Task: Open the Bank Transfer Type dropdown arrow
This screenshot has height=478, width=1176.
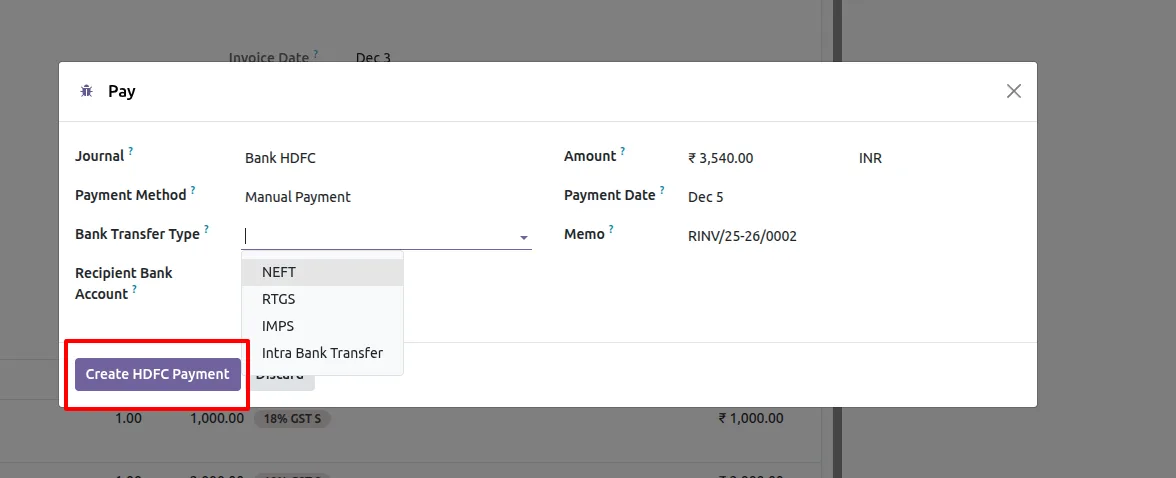Action: coord(524,237)
